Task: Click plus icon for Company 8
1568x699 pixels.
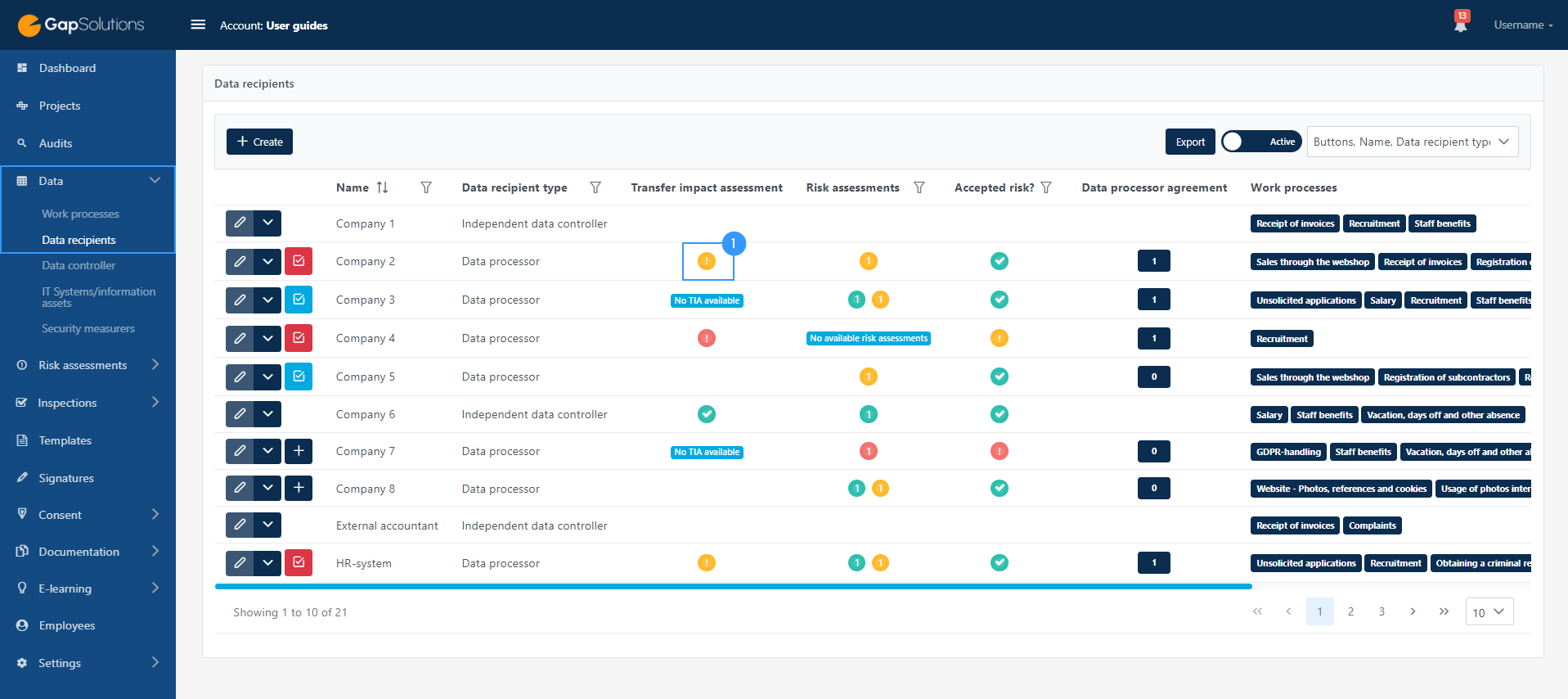Action: tap(299, 489)
